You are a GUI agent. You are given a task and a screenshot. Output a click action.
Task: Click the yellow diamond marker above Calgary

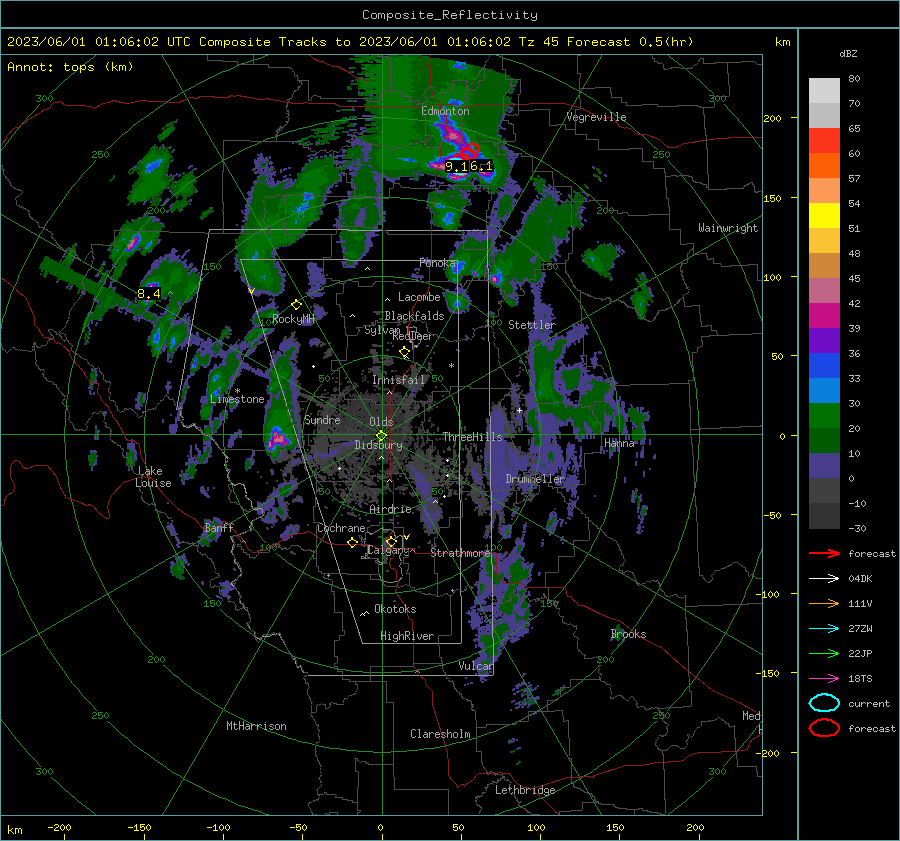tap(391, 541)
